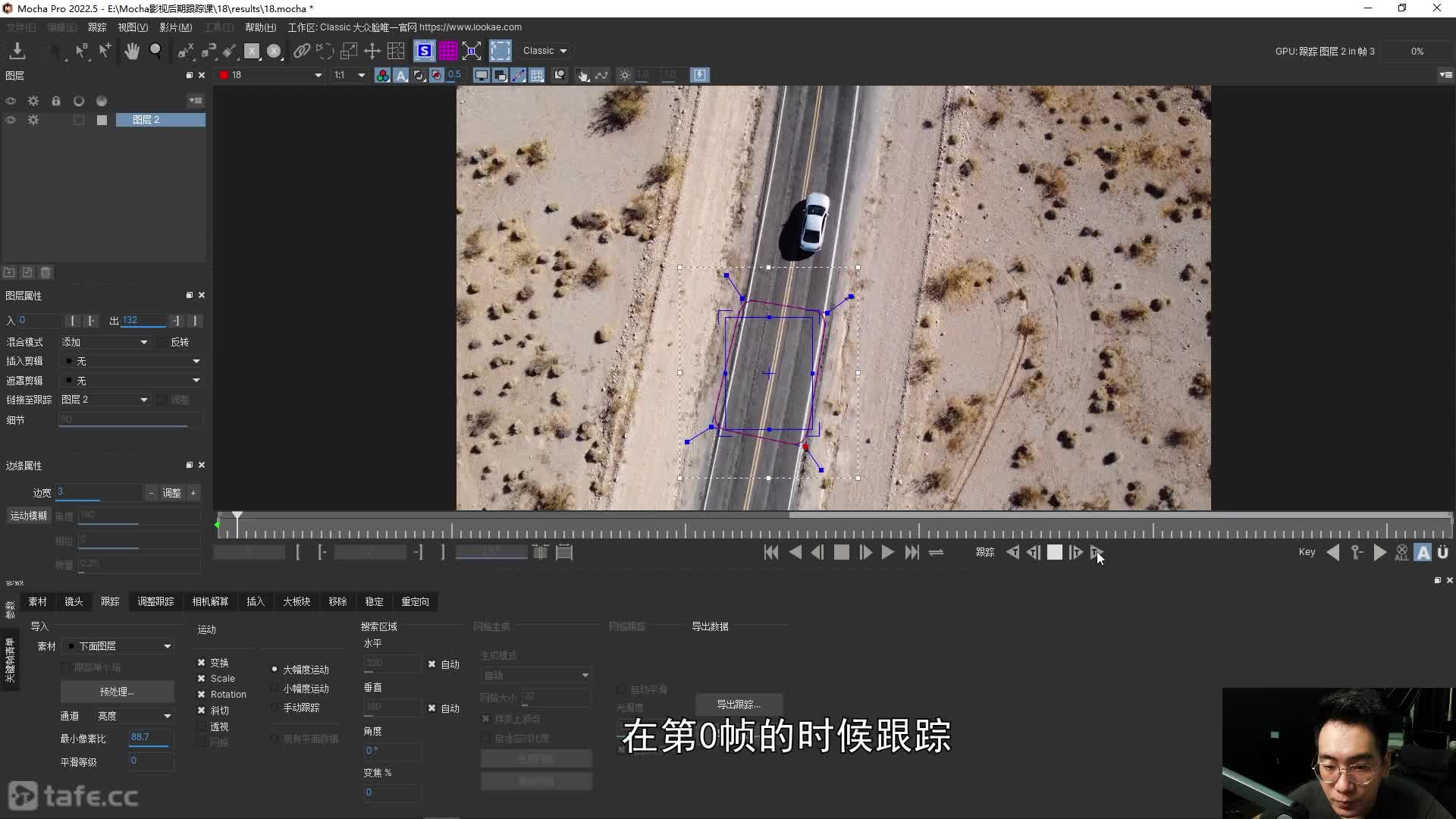Select the Hand pan tool
Screen dimensions: 1456x819
[132, 51]
